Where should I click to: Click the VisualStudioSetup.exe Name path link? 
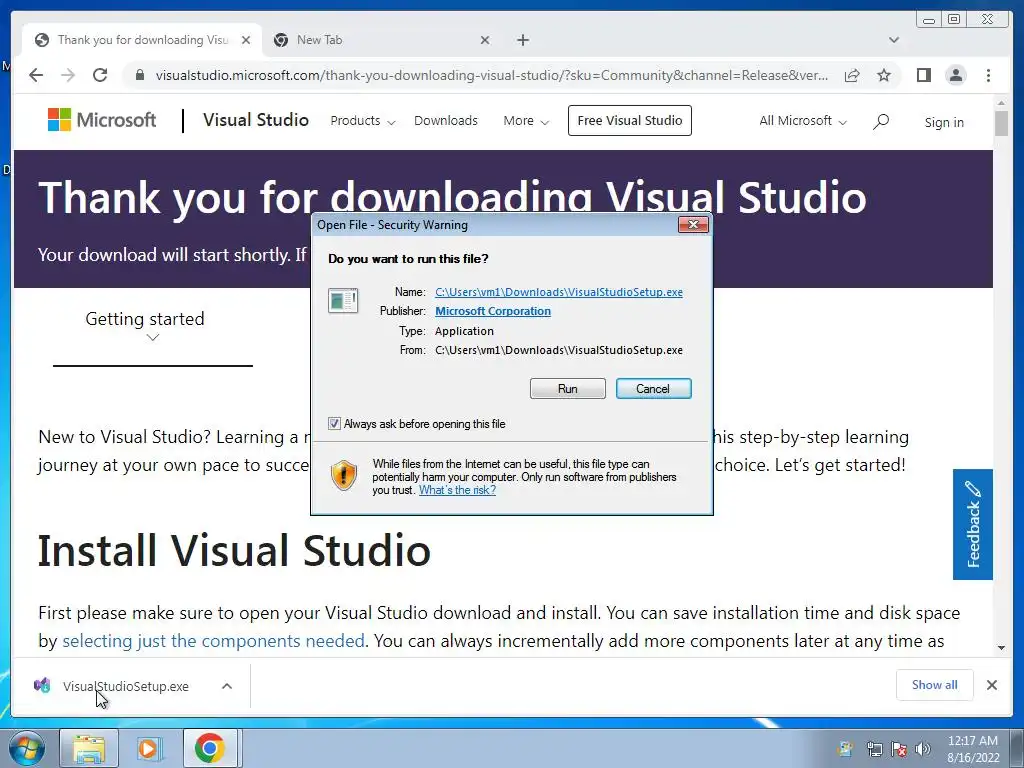point(559,292)
